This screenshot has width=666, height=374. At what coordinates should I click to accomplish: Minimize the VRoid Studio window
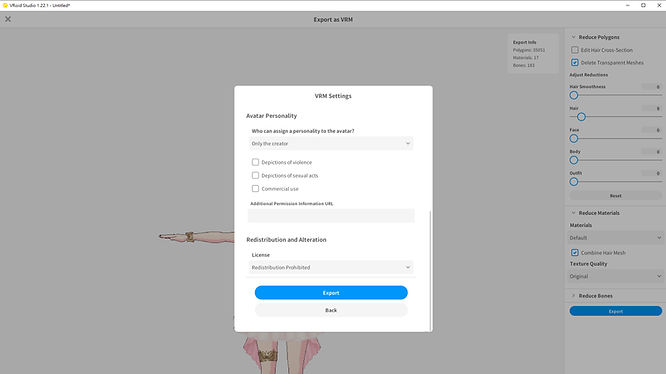point(628,5)
